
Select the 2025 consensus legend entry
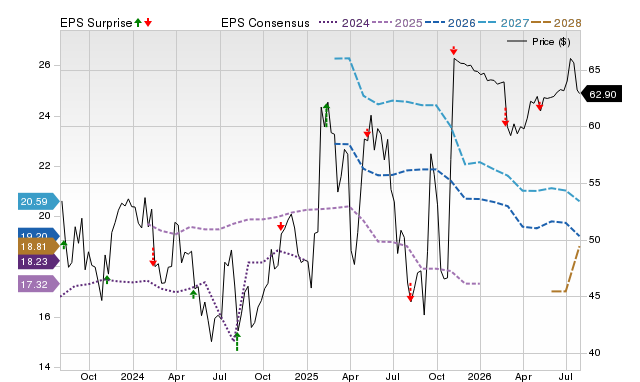(397, 23)
